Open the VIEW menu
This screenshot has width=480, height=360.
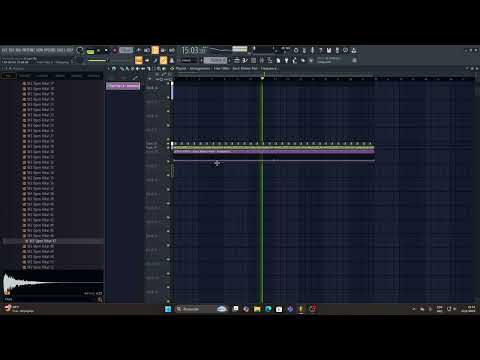click(x=39, y=50)
